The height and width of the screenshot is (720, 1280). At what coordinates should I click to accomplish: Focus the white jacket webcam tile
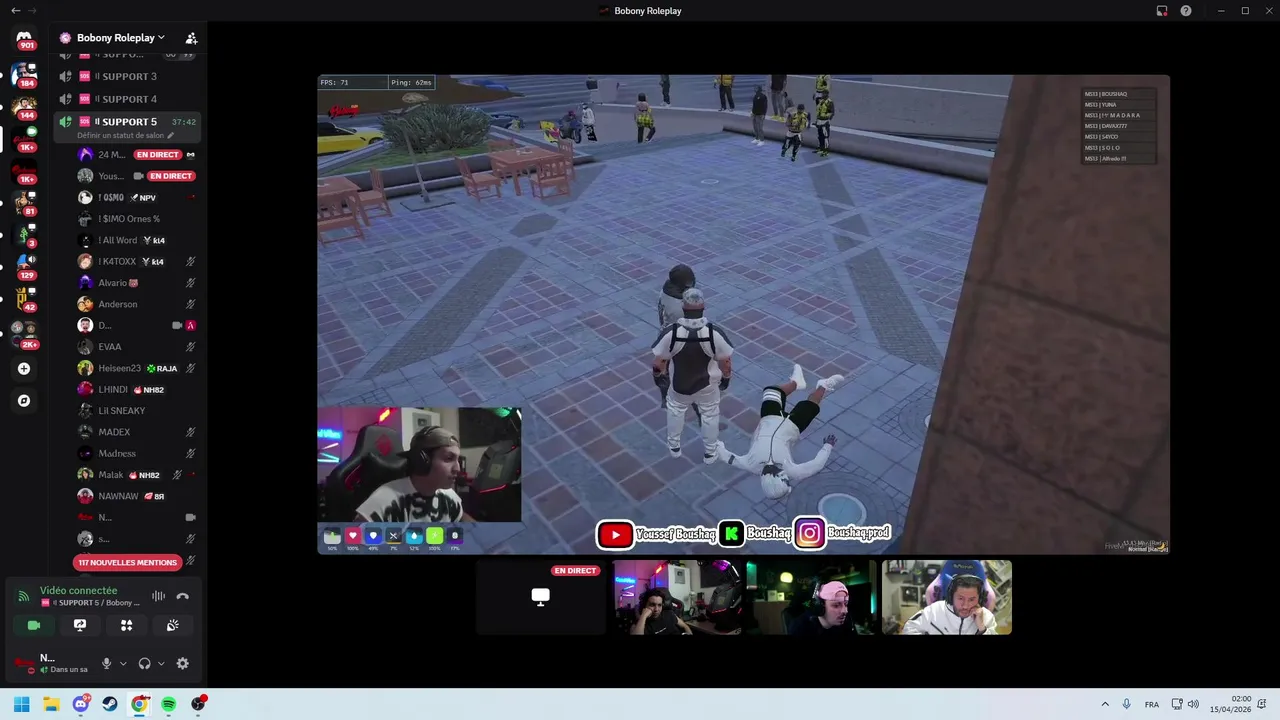click(946, 597)
